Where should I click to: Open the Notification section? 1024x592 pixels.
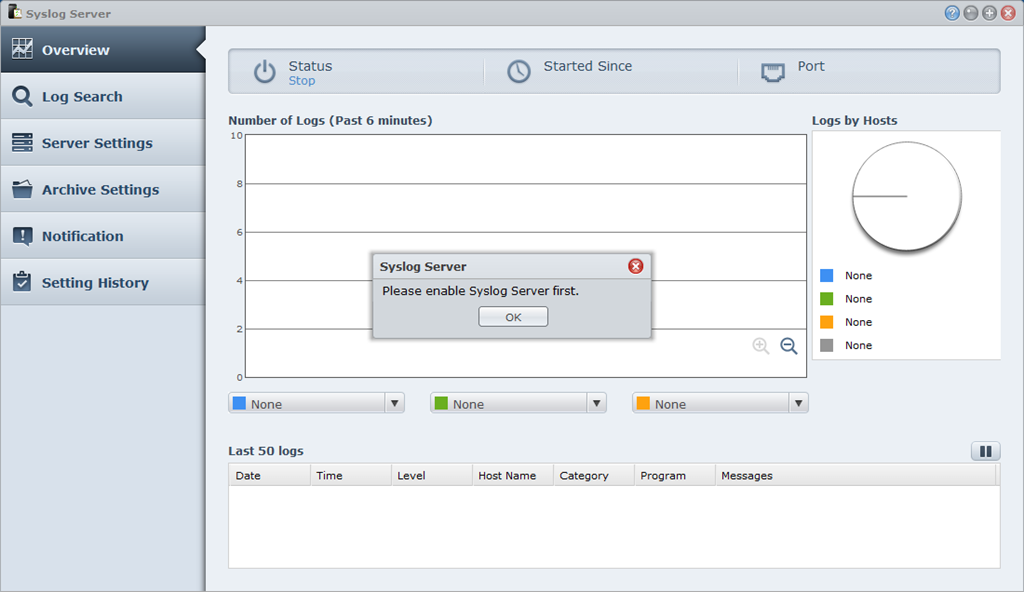[101, 236]
